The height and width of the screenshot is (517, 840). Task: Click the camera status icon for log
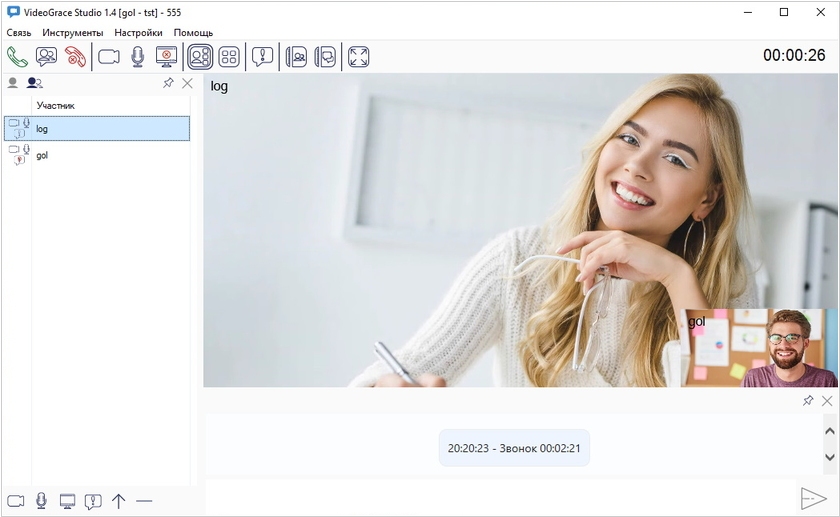coord(14,123)
